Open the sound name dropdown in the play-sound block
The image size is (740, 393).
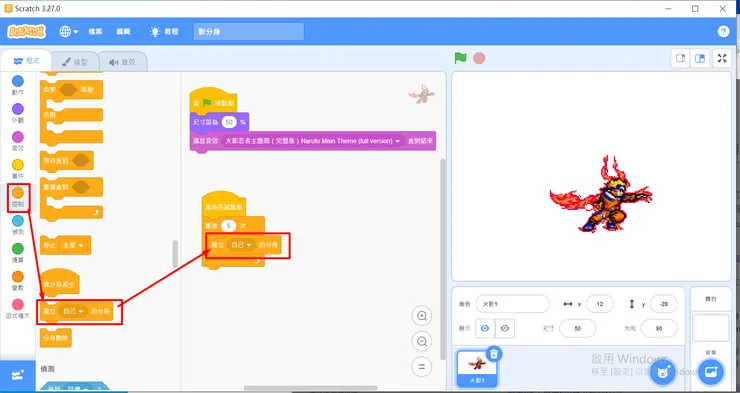pyautogui.click(x=313, y=141)
